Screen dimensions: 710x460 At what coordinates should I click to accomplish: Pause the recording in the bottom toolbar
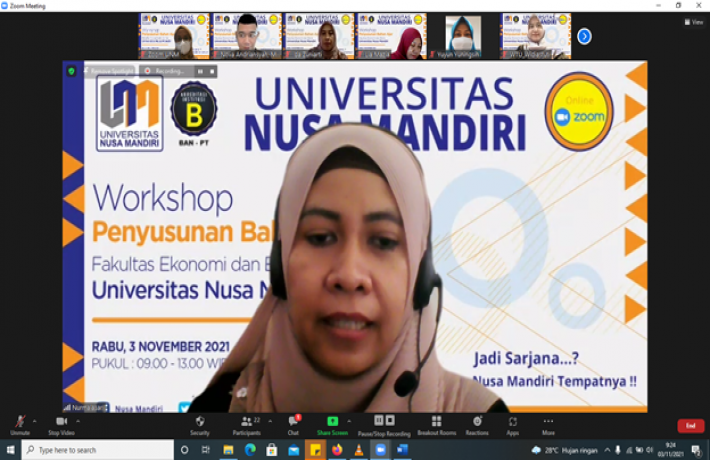click(x=379, y=421)
